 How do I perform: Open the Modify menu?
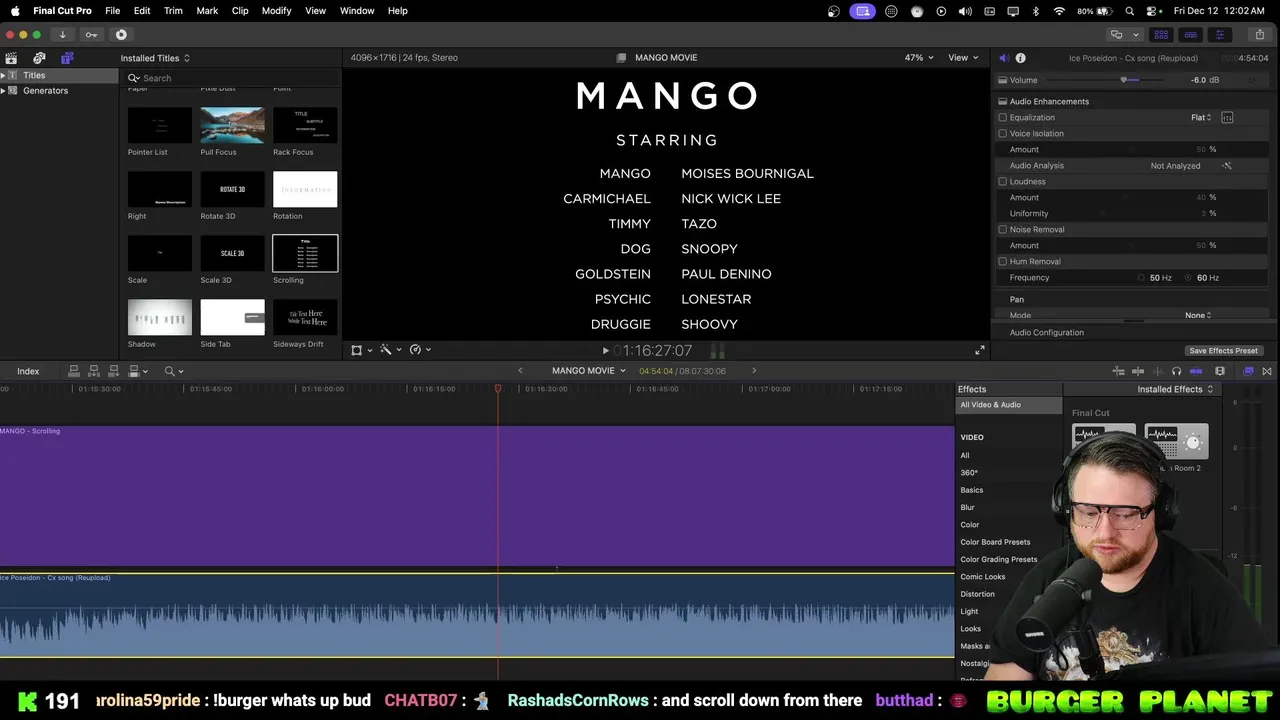point(277,11)
